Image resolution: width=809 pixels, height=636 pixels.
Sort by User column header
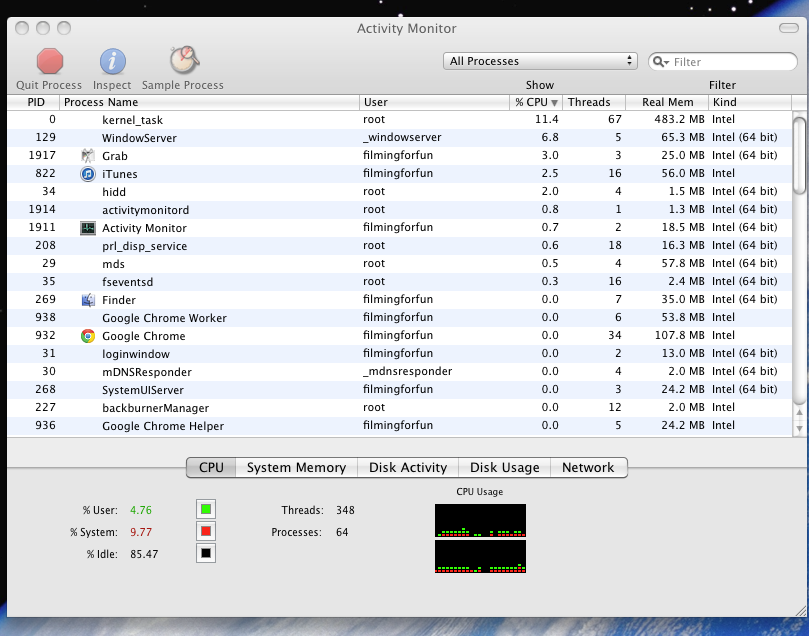[434, 102]
